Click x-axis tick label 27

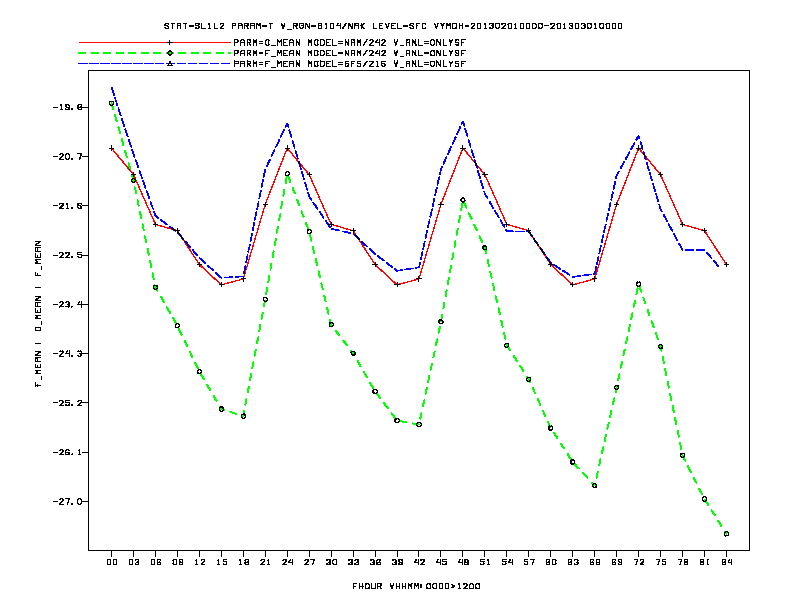[309, 562]
